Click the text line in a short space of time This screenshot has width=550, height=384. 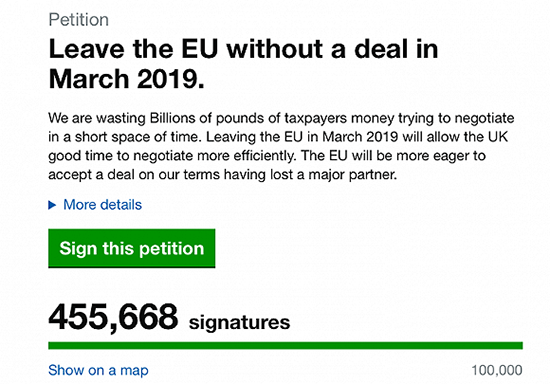click(278, 137)
